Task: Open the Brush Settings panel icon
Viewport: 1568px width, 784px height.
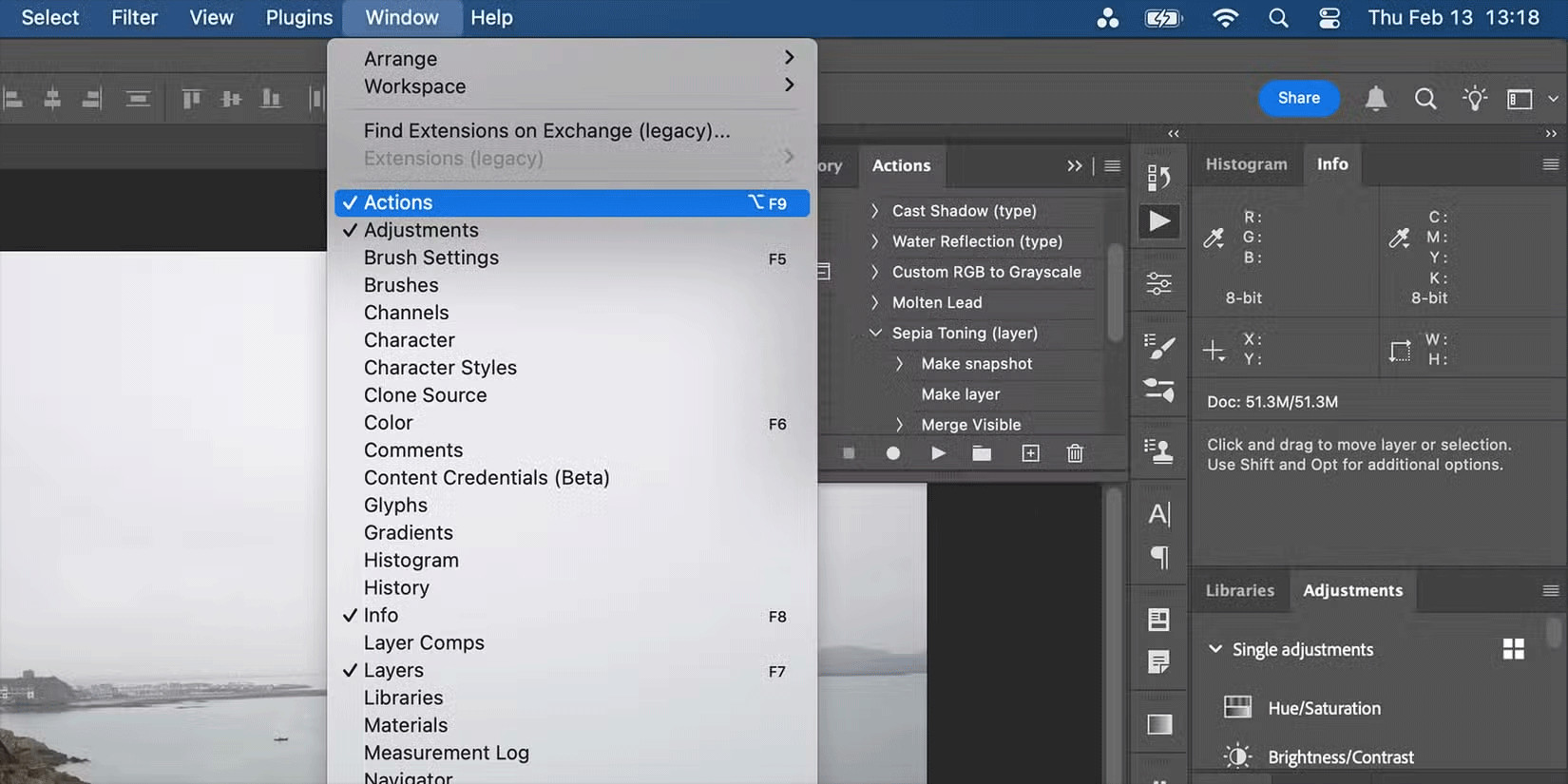Action: click(x=1159, y=348)
